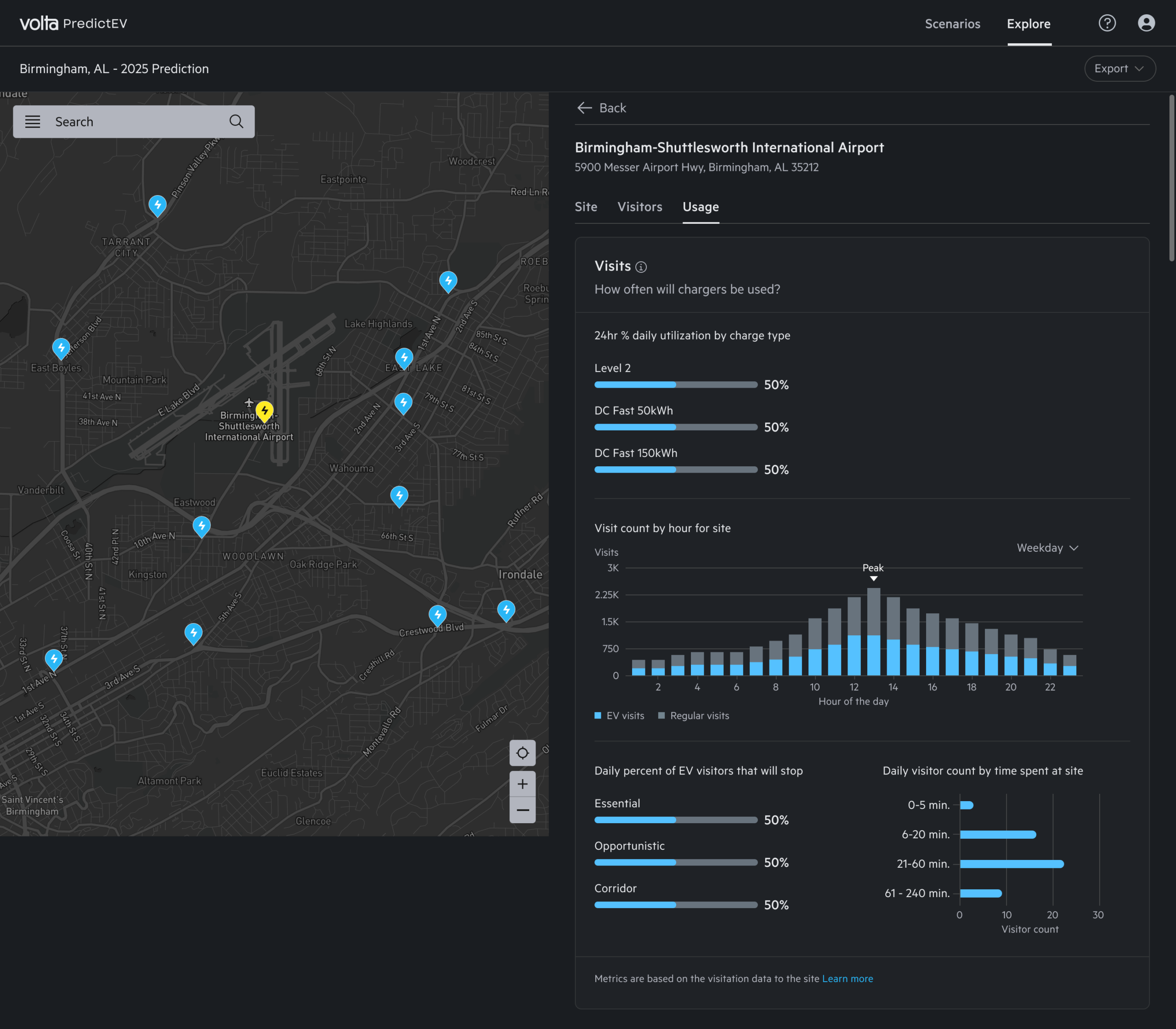
Task: Switch to the Site tab
Action: [x=586, y=207]
